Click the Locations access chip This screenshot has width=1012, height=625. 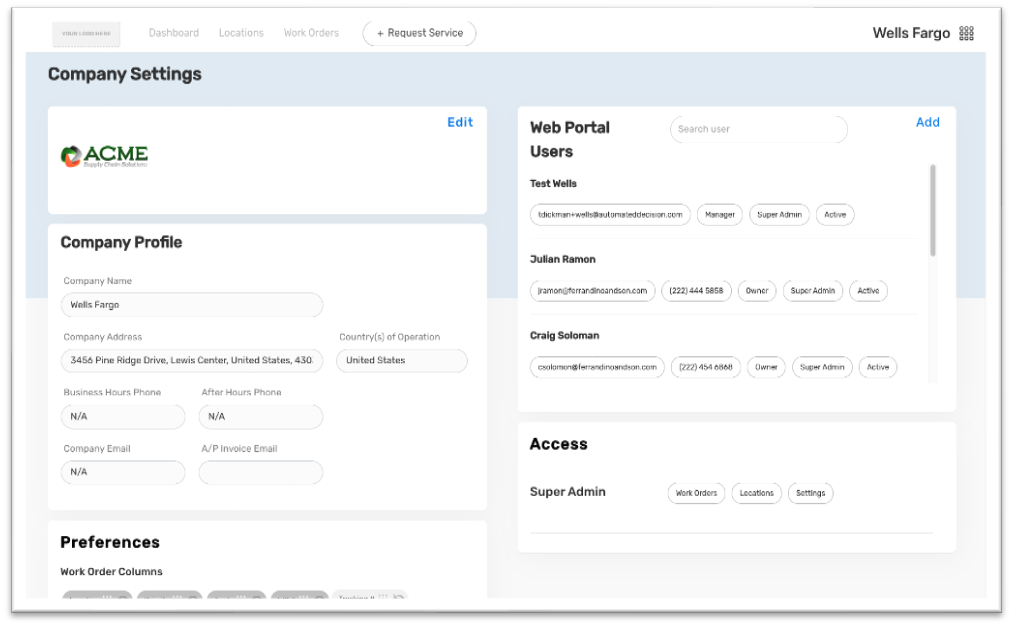[756, 493]
